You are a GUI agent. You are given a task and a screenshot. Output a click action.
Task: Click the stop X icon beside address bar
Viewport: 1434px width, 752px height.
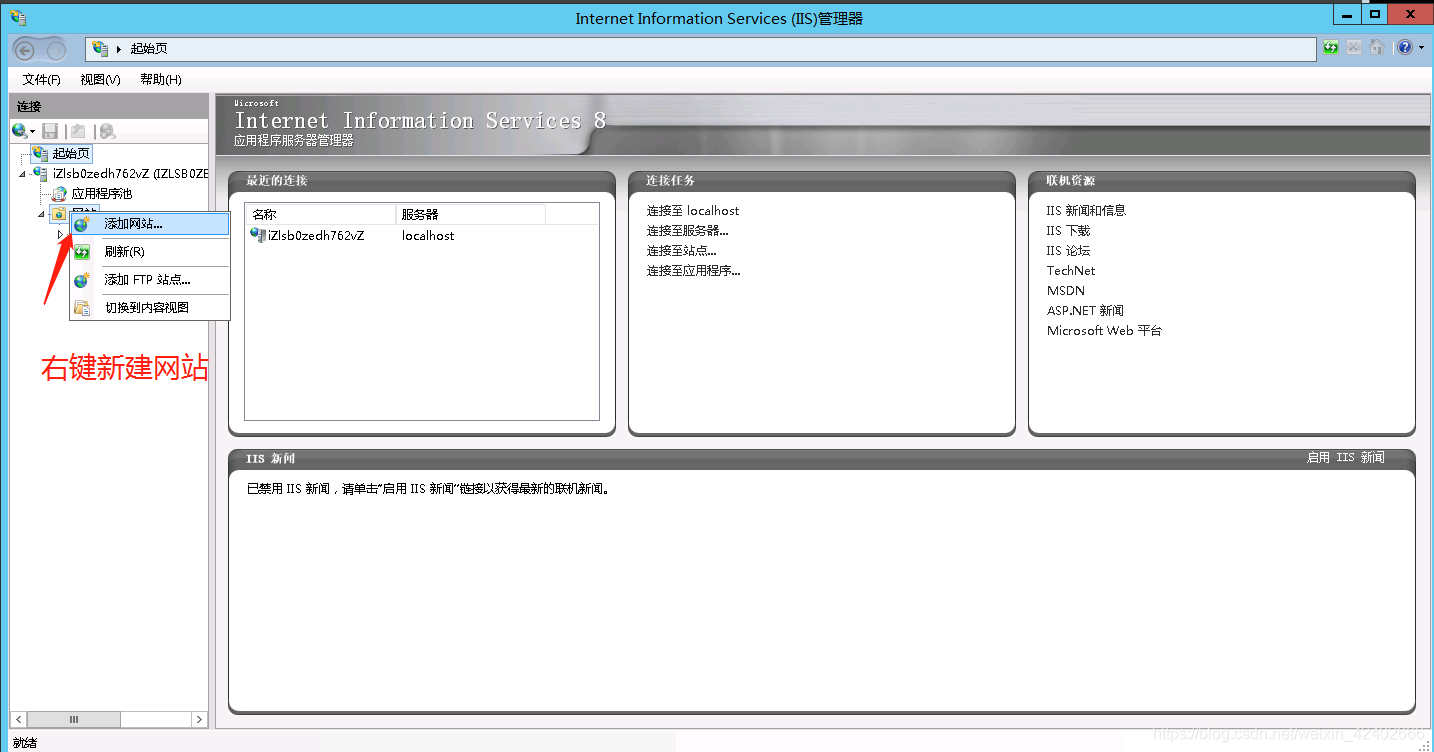pyautogui.click(x=1354, y=47)
